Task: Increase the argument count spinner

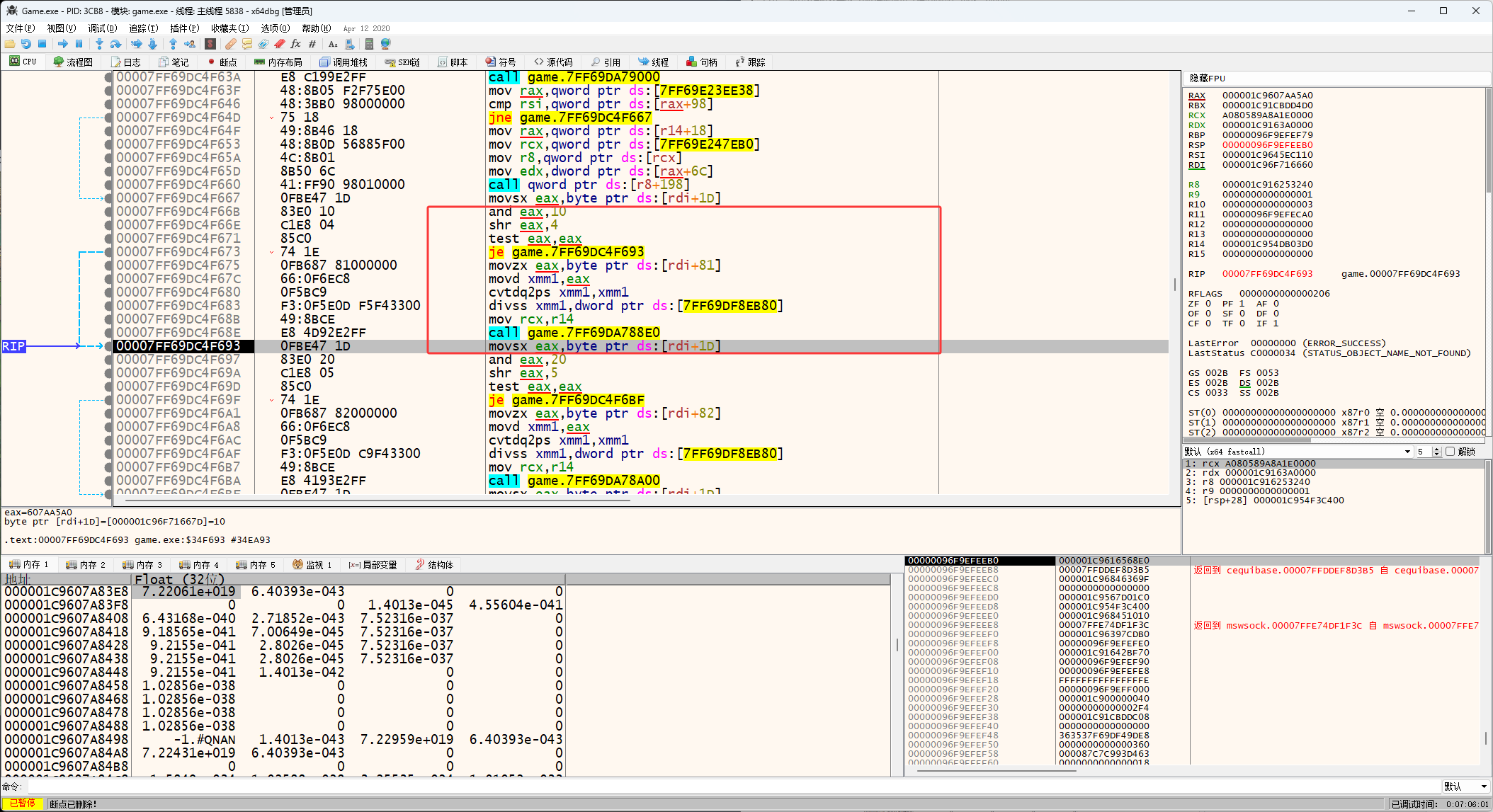Action: (x=1436, y=449)
